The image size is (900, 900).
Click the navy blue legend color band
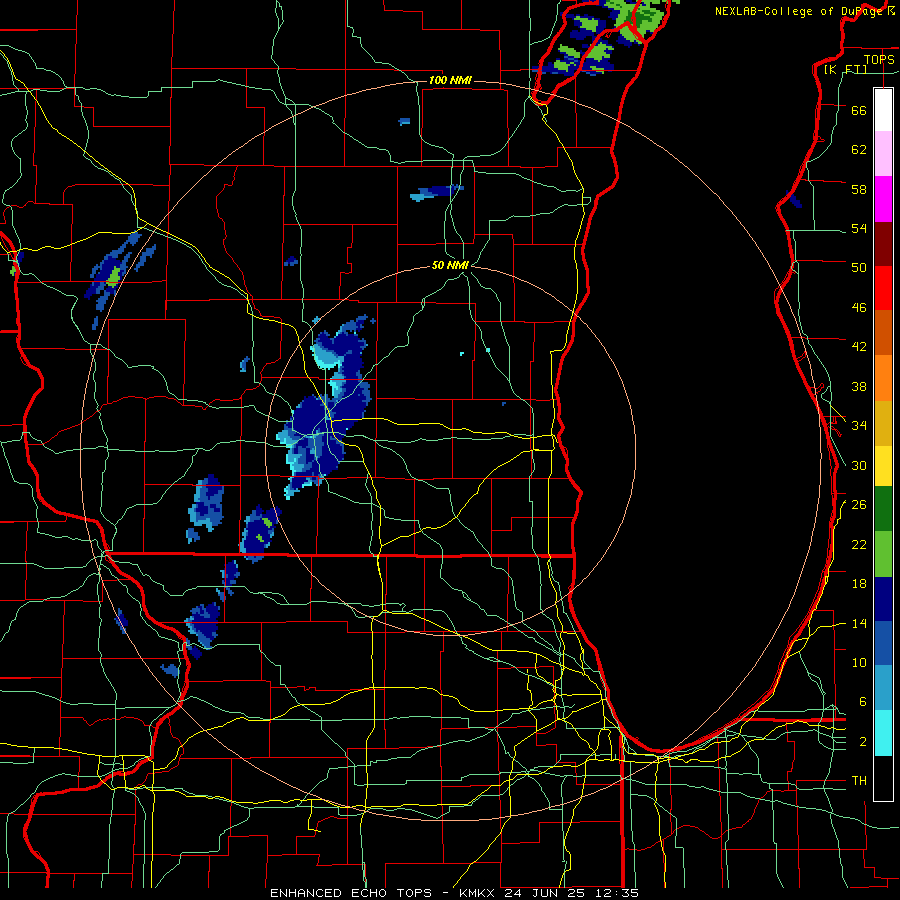(x=883, y=599)
